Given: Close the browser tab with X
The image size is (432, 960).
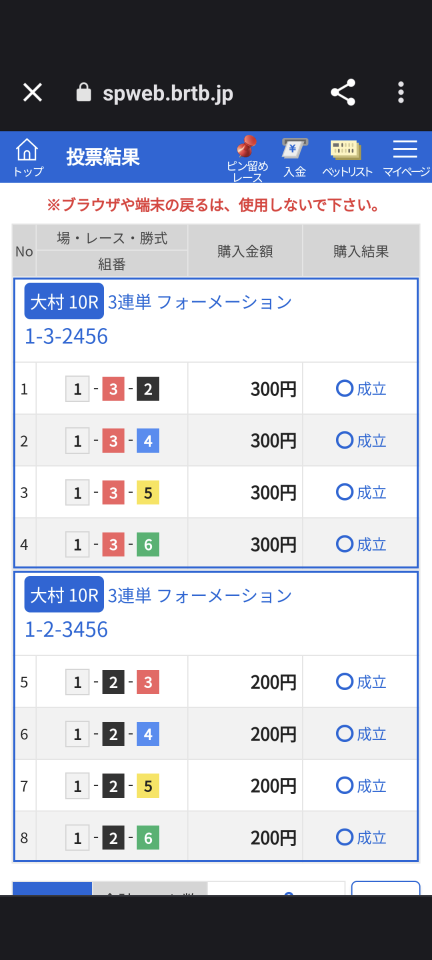Looking at the screenshot, I should click(x=32, y=92).
